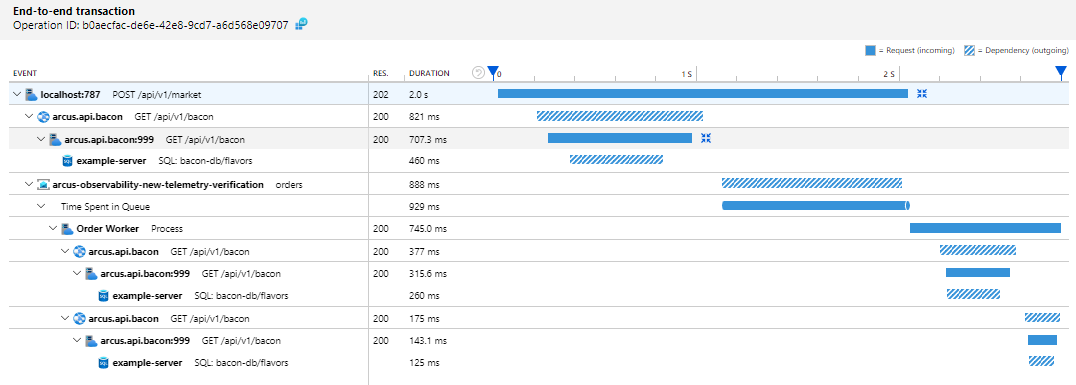Image resolution: width=1076 pixels, height=385 pixels.
Task: Collapse the Time Spent in Queue row
Action: (40, 206)
